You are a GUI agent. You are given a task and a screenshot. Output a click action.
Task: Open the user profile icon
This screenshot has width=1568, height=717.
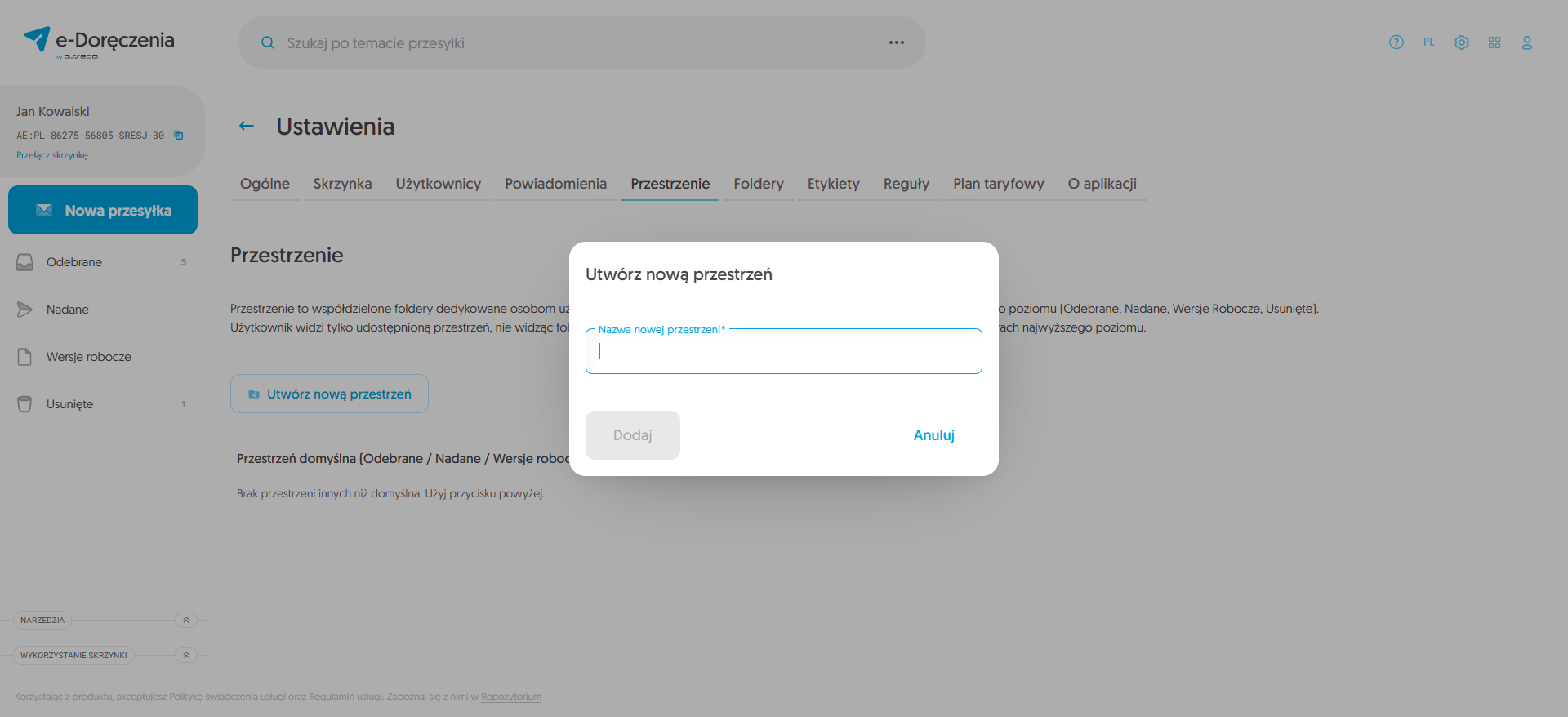(1526, 42)
